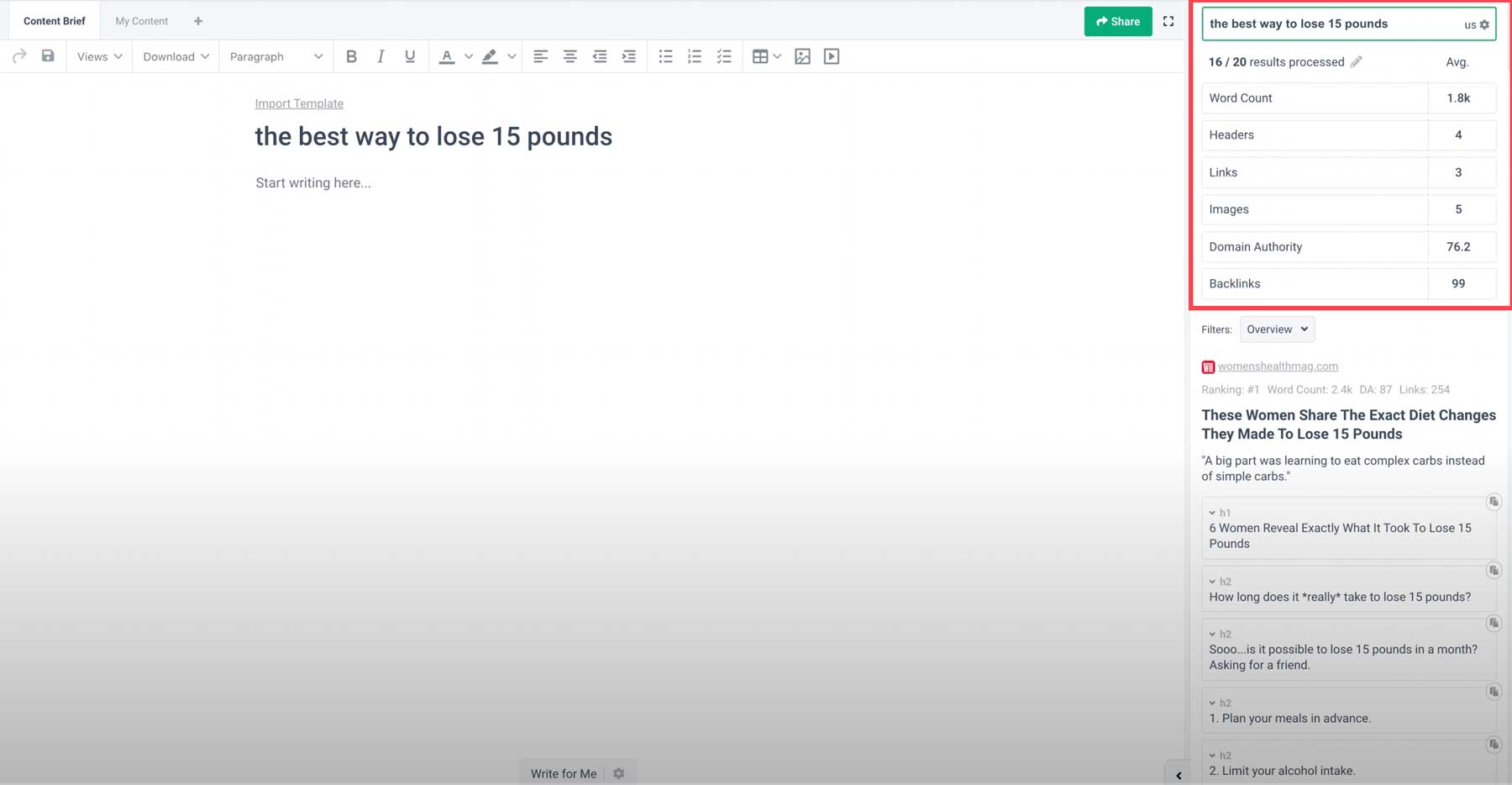Click the green Share button
Viewport: 1512px width, 785px height.
(1117, 21)
